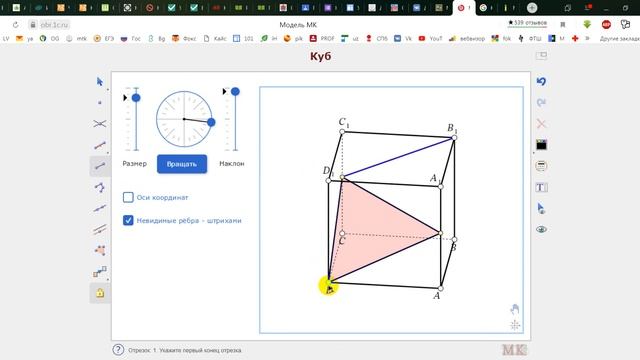Select the intersecting lines tool
The width and height of the screenshot is (640, 360).
coord(100,124)
